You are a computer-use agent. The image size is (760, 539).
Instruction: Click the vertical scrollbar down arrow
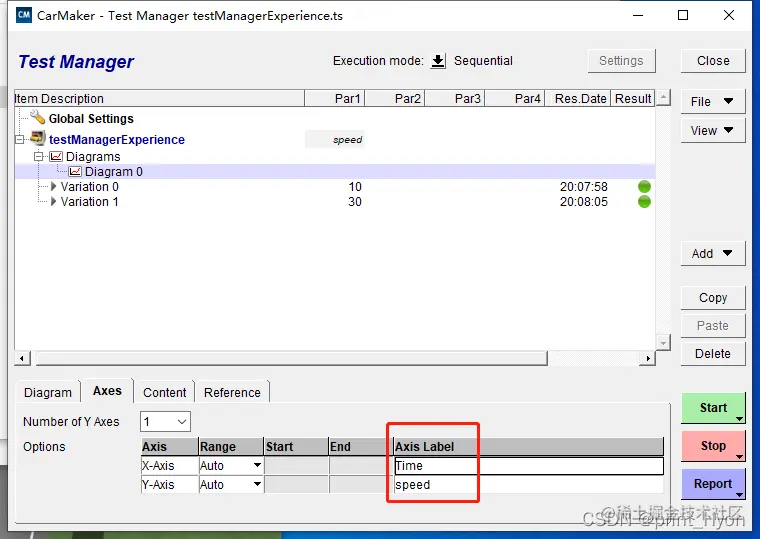pyautogui.click(x=663, y=342)
